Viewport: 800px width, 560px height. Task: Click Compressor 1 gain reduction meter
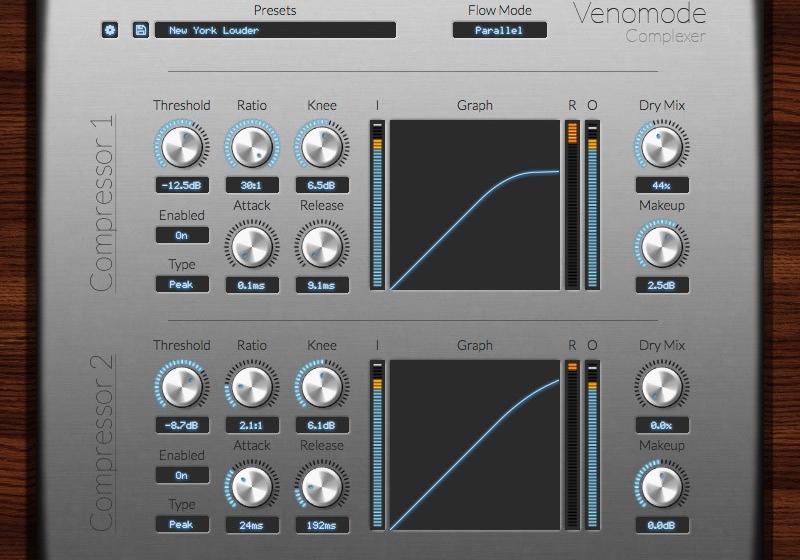pos(572,205)
